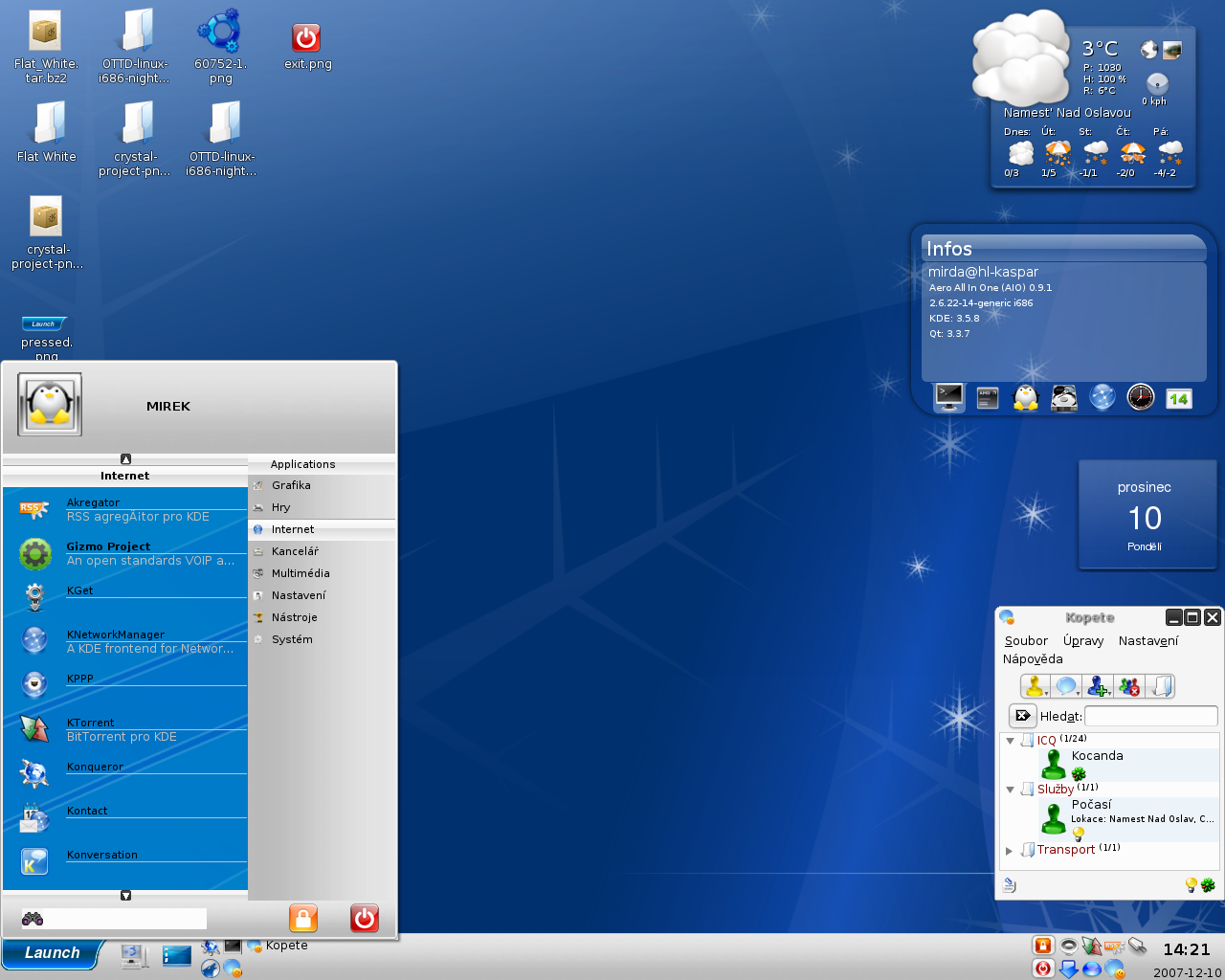Click KTorrent tray icon with arrows
1225x980 pixels.
pyautogui.click(x=1091, y=947)
